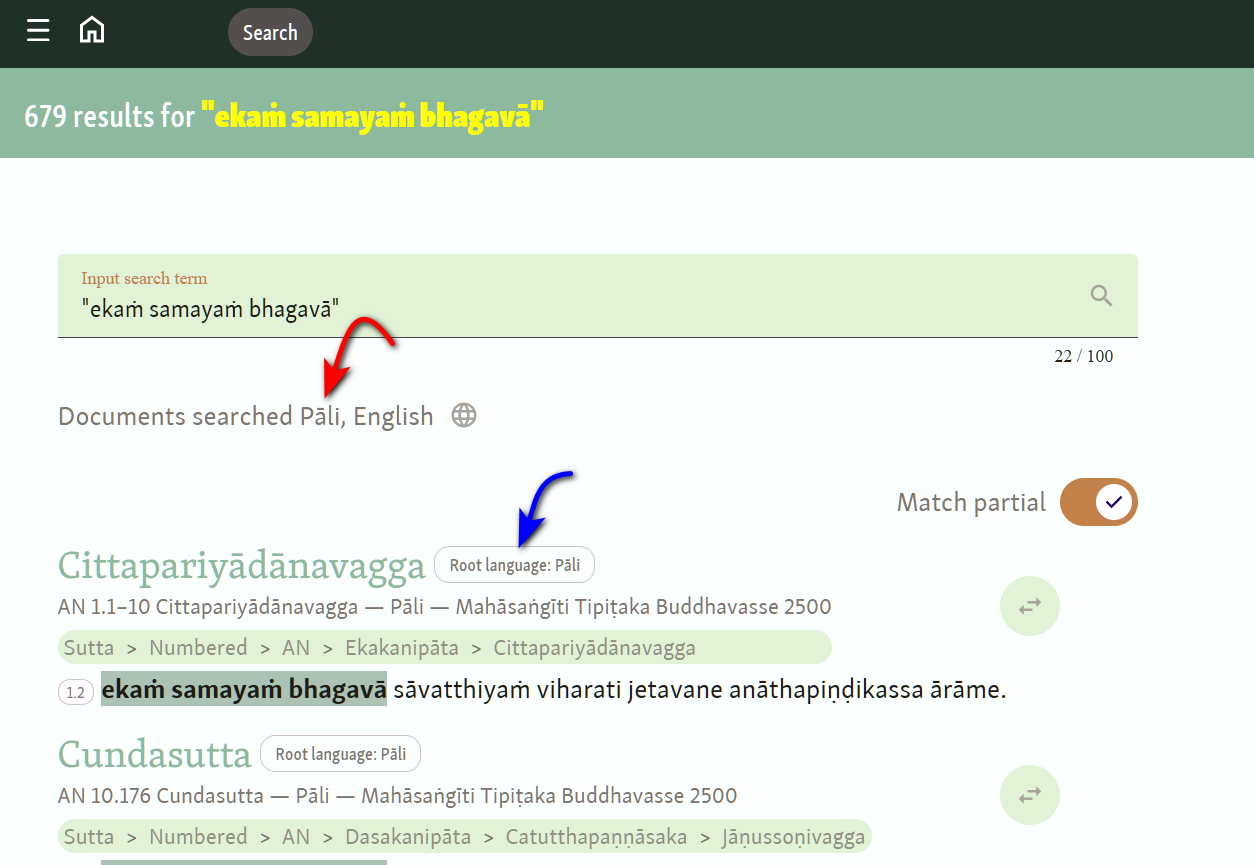The height and width of the screenshot is (865, 1254).
Task: Click Documents searched Pāli, English text
Action: pyautogui.click(x=245, y=416)
